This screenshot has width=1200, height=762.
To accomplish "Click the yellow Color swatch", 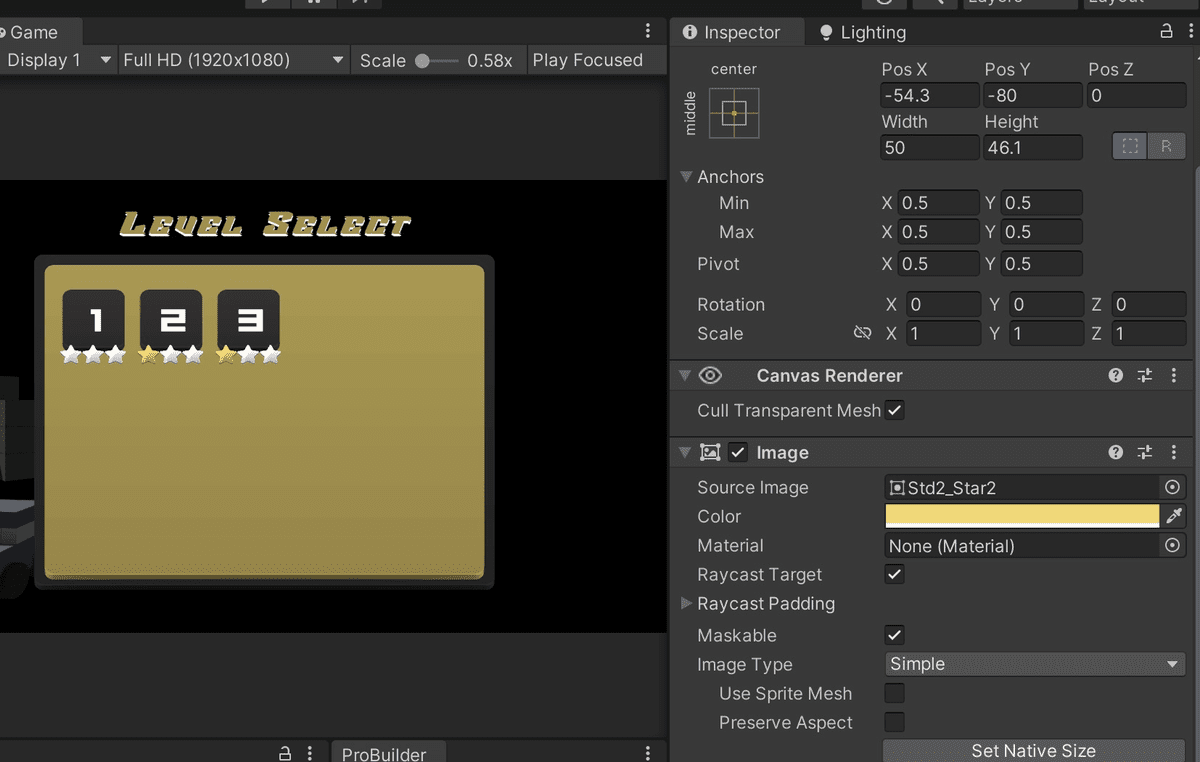I will click(1021, 516).
